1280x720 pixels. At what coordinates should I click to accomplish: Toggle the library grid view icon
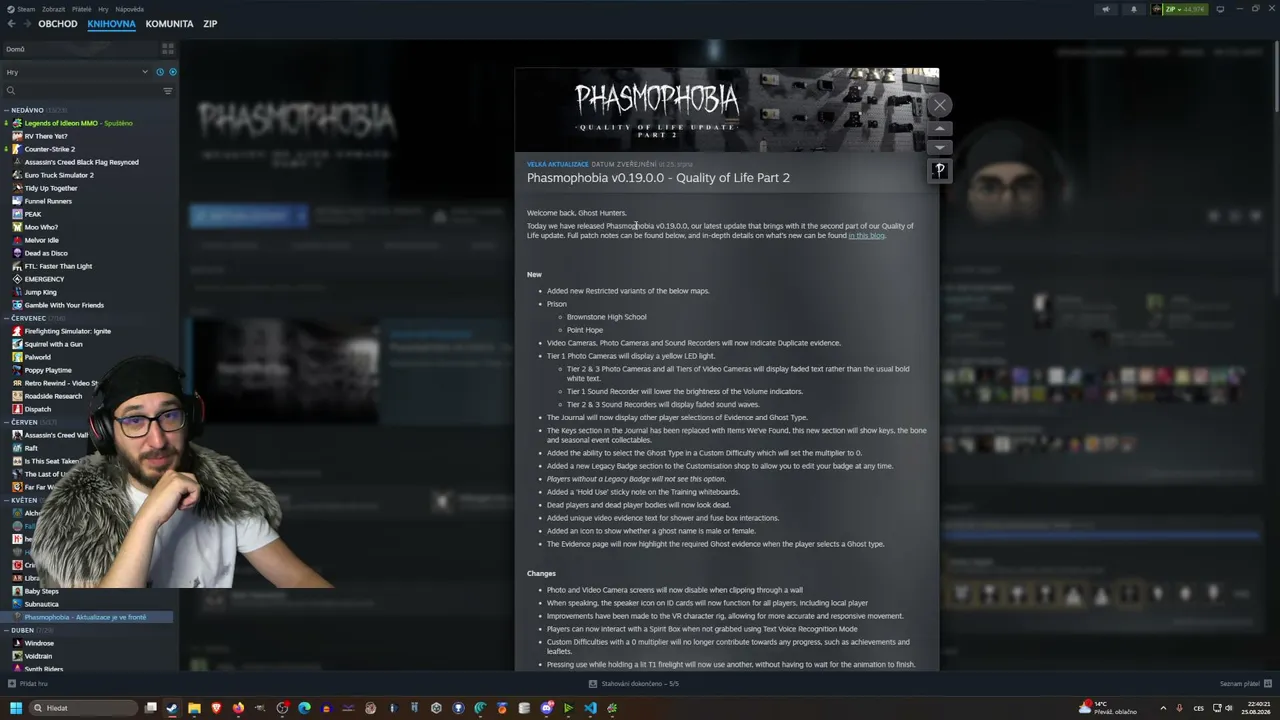pyautogui.click(x=168, y=48)
